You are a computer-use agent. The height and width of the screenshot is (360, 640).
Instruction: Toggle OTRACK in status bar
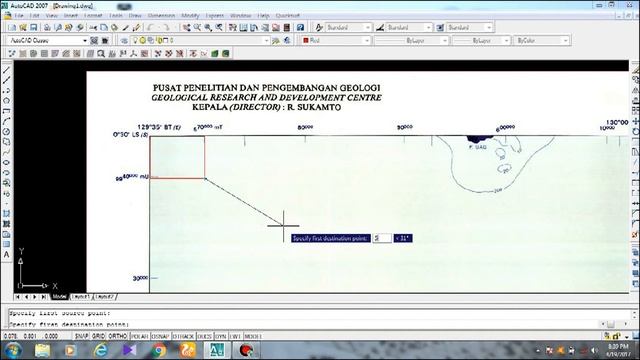click(x=183, y=336)
